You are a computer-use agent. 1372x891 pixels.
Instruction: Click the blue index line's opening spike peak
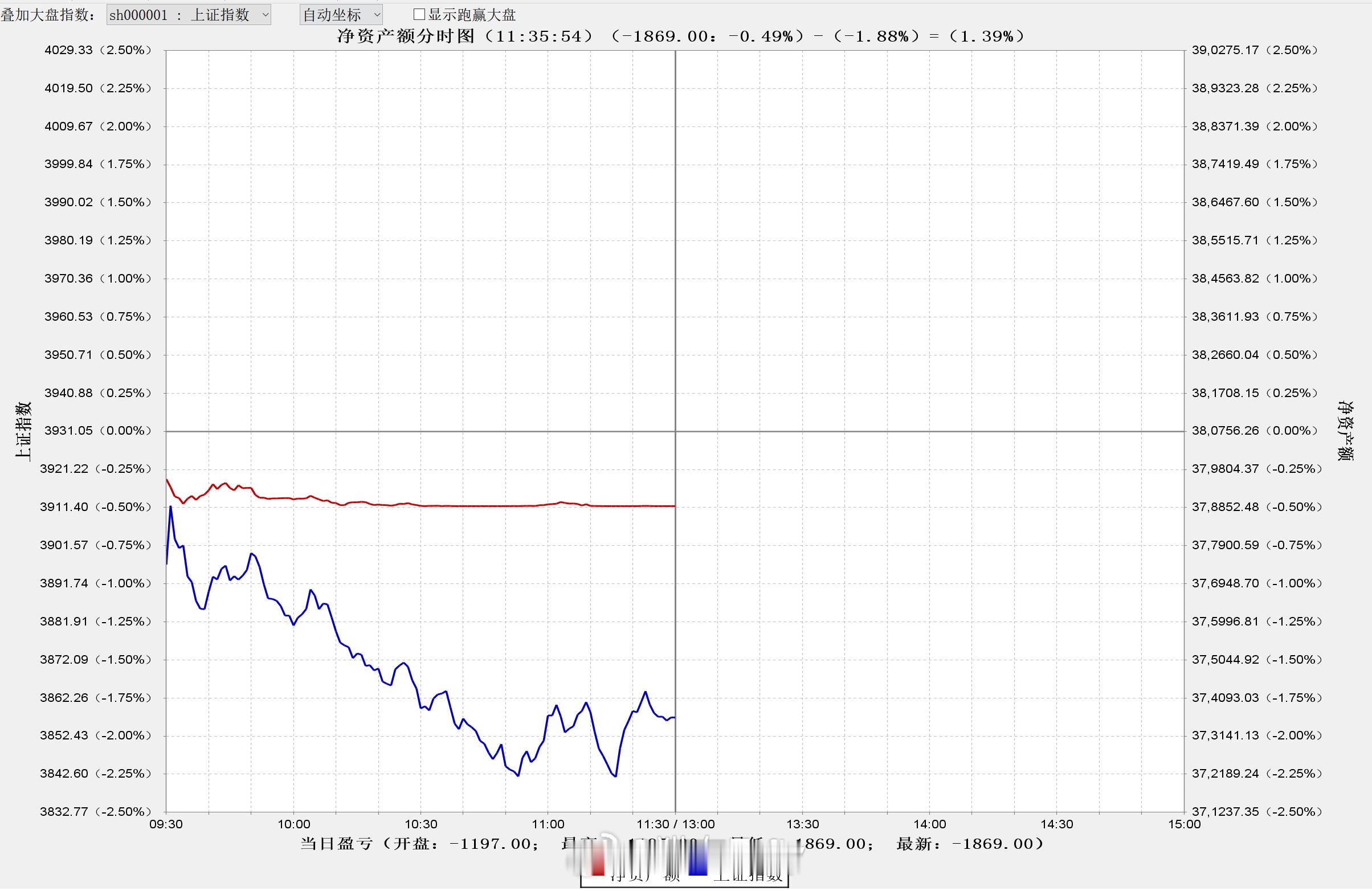pyautogui.click(x=170, y=507)
